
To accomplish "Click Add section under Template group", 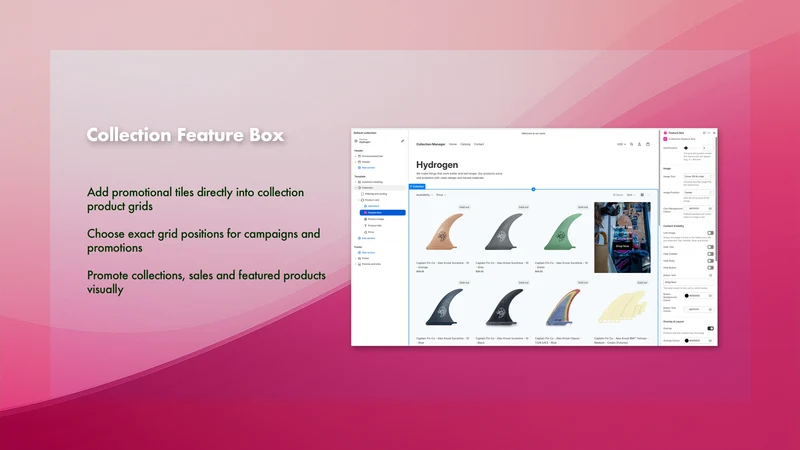I will click(367, 238).
